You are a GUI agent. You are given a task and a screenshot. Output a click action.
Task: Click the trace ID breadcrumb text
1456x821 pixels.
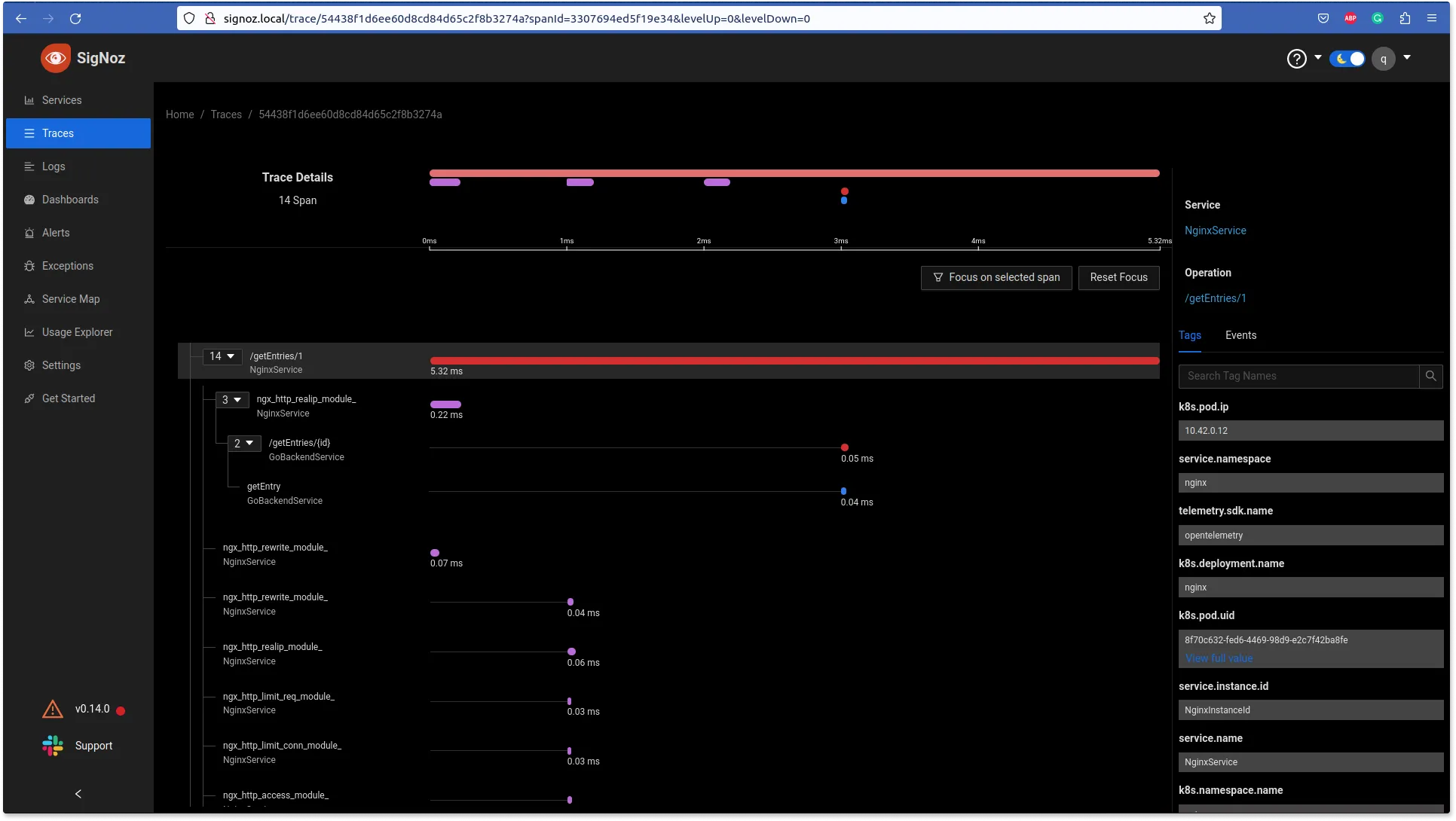[x=350, y=114]
